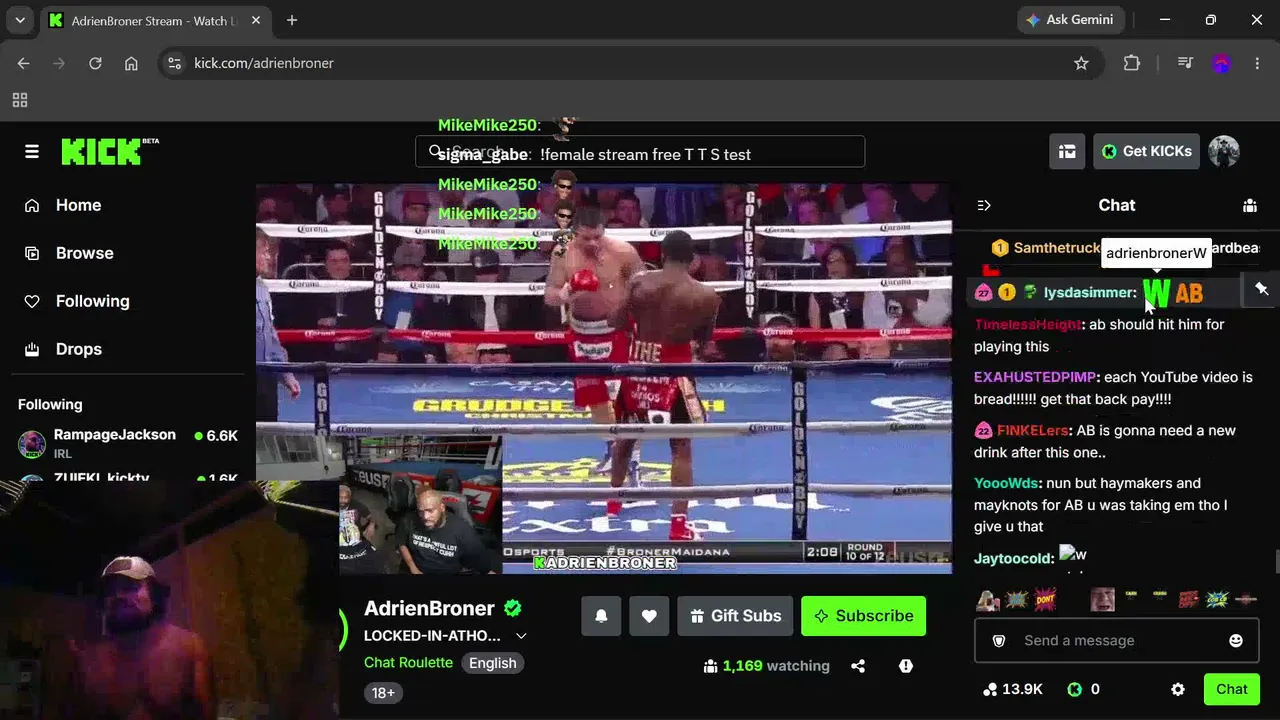This screenshot has width=1280, height=720.
Task: Share the stream
Action: (x=858, y=666)
